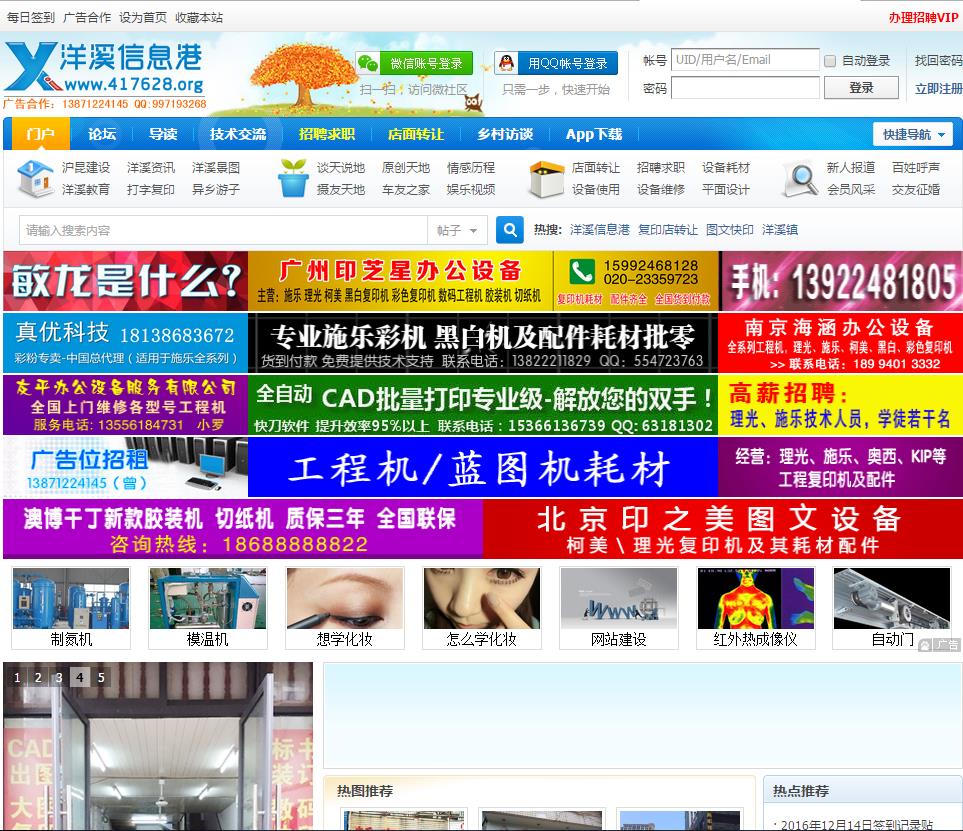The width and height of the screenshot is (963, 831).
Task: Open the 导读 navigation tab
Action: tap(163, 134)
